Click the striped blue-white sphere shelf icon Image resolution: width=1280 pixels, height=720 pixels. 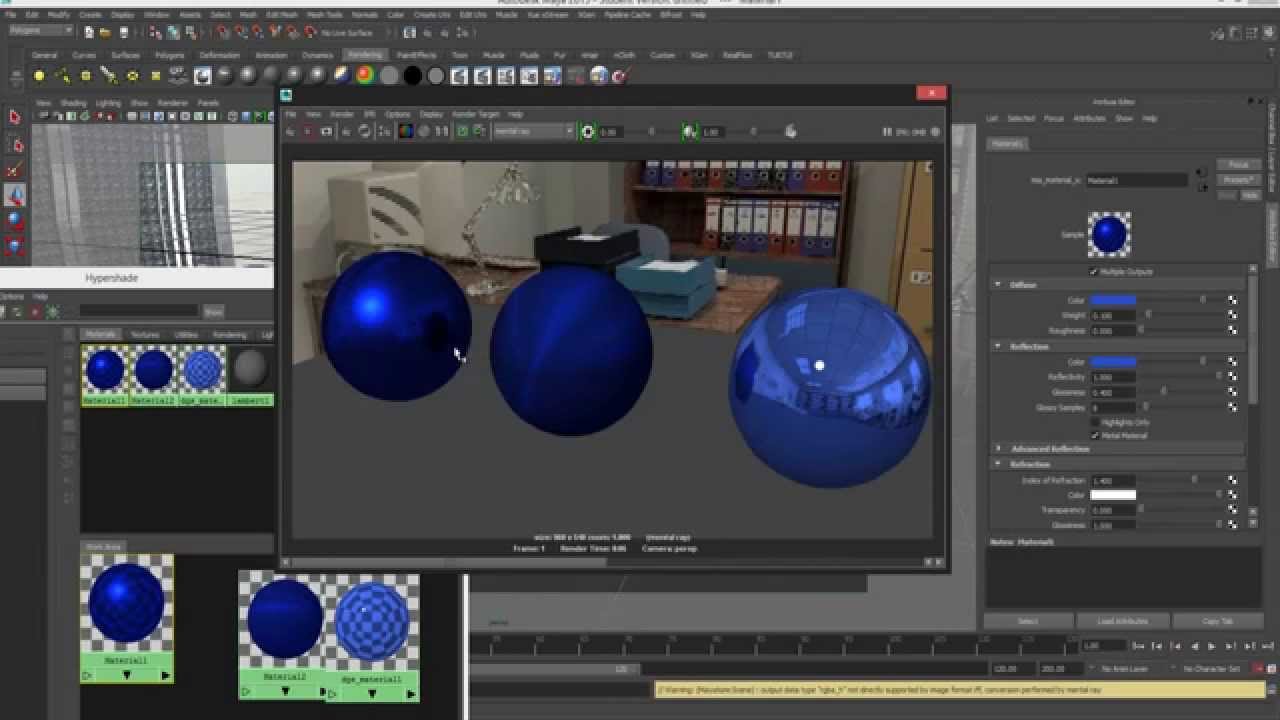pos(342,75)
